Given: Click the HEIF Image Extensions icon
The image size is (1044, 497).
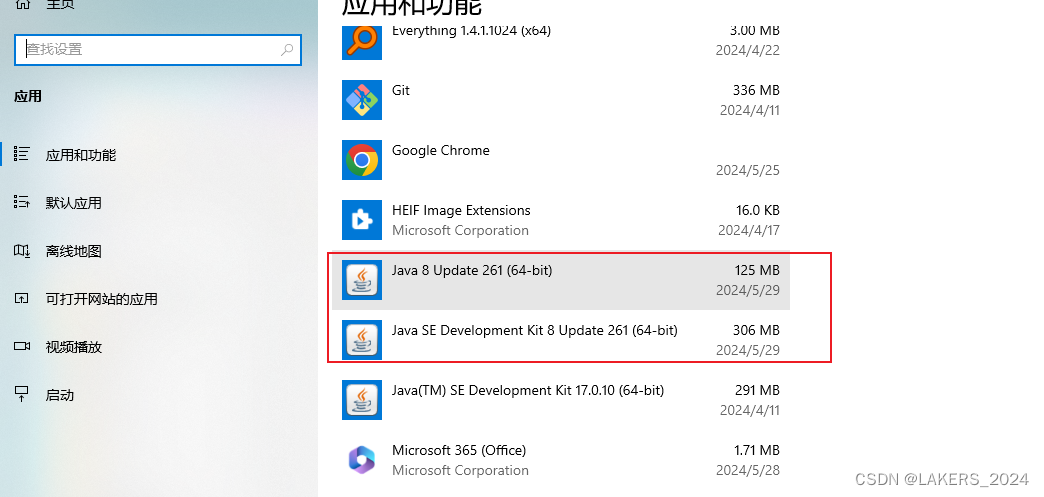Looking at the screenshot, I should coord(362,220).
